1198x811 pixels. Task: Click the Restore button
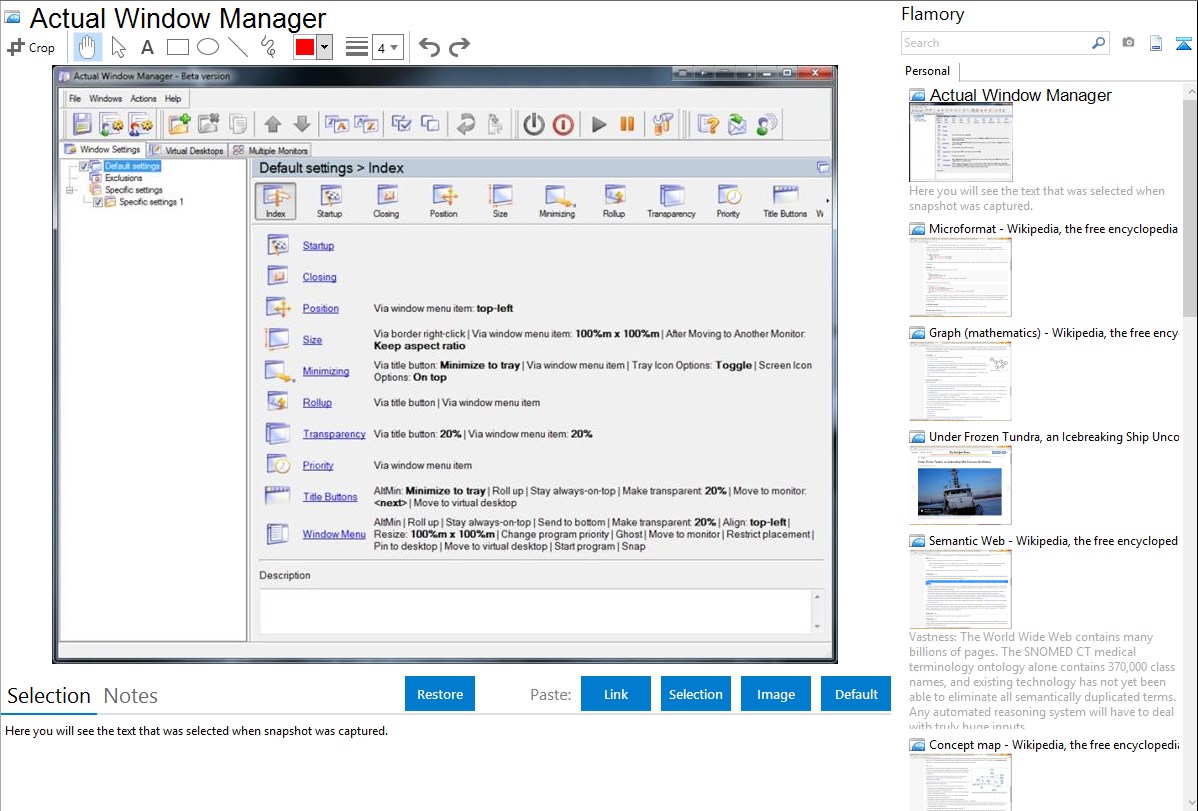coord(440,694)
